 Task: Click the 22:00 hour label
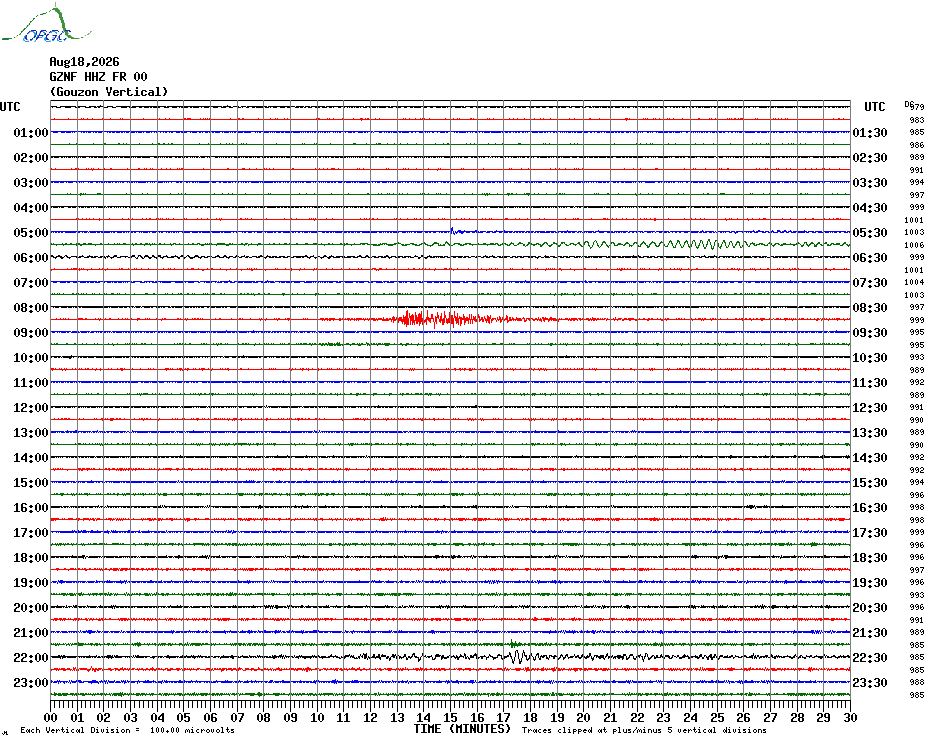[31, 657]
